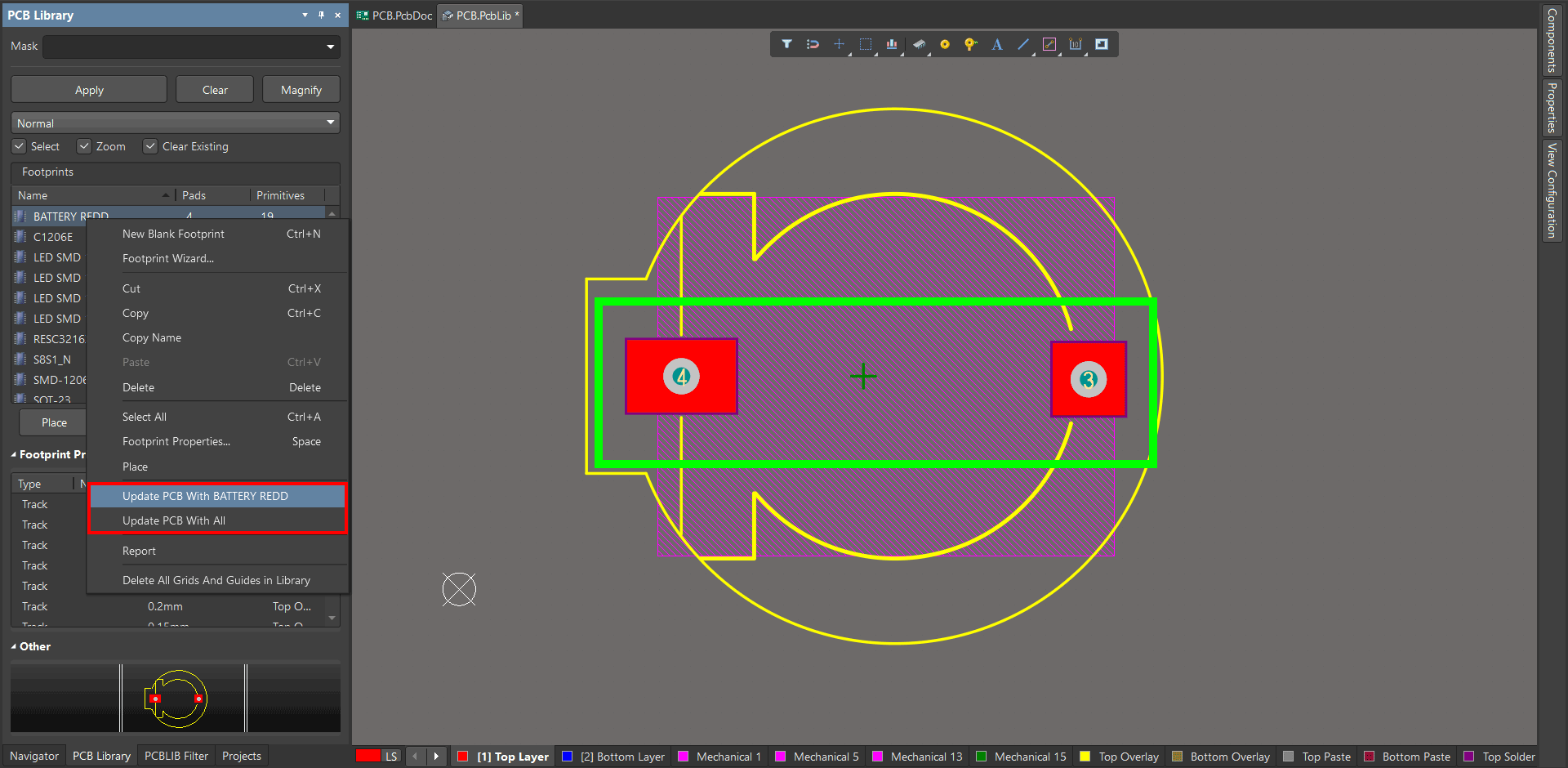Open the snap options magnet icon
The width and height of the screenshot is (1568, 768).
[813, 44]
